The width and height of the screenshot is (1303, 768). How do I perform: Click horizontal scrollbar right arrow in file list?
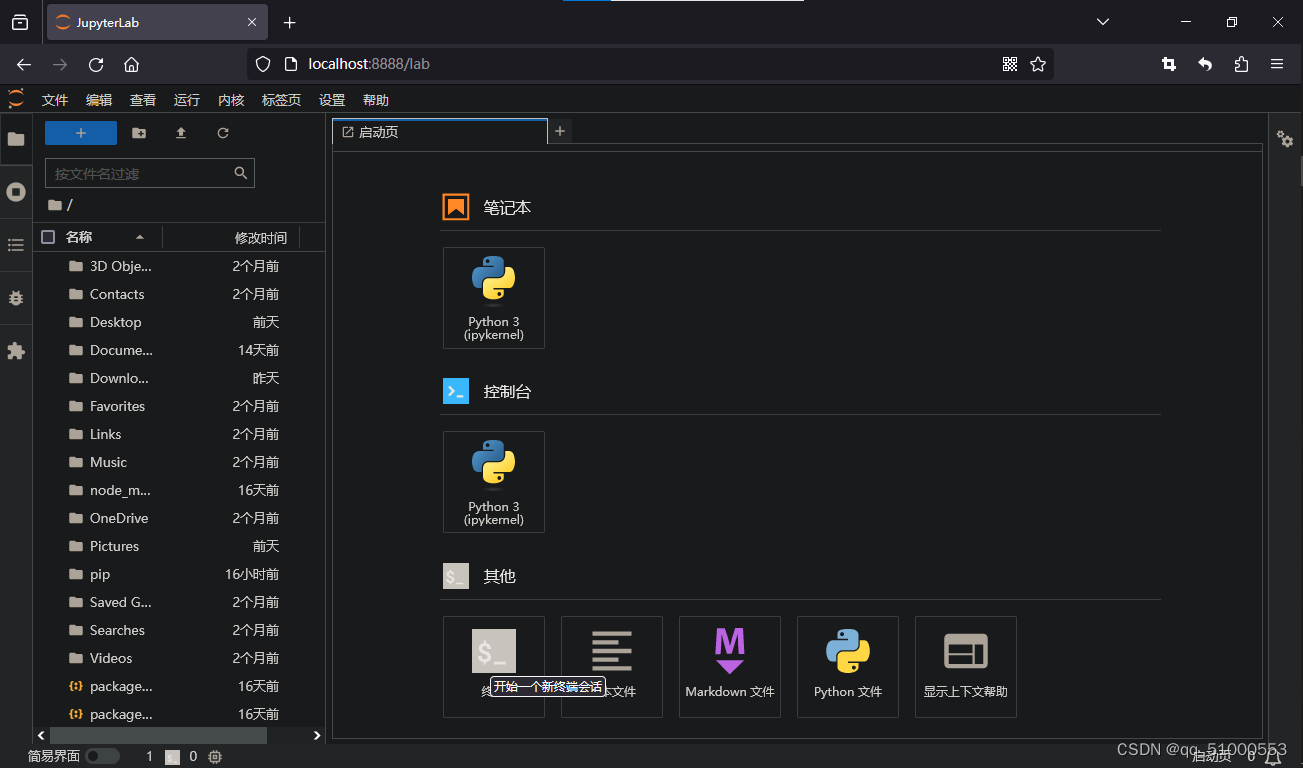317,736
